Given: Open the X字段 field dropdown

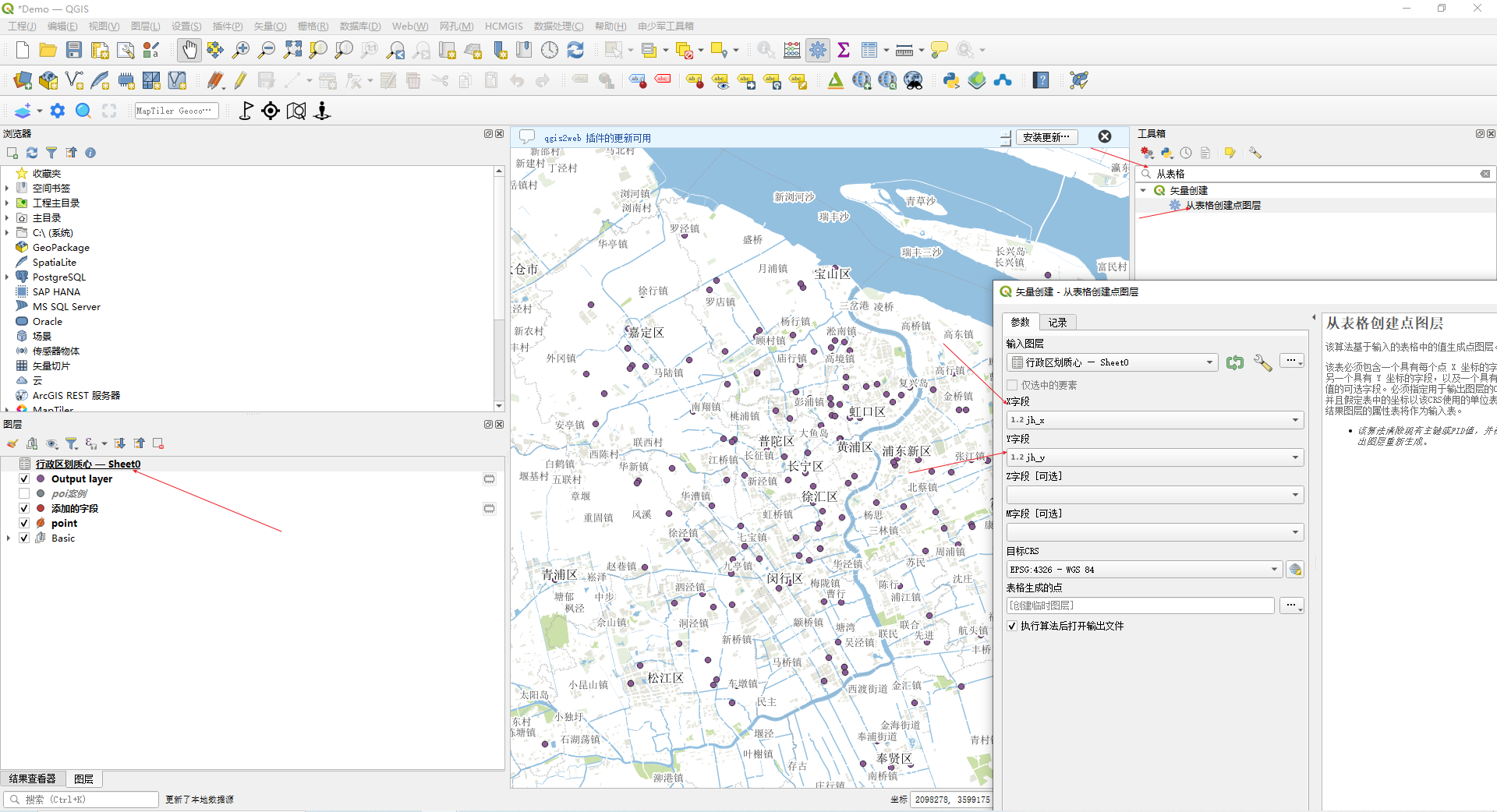Looking at the screenshot, I should [x=1155, y=420].
